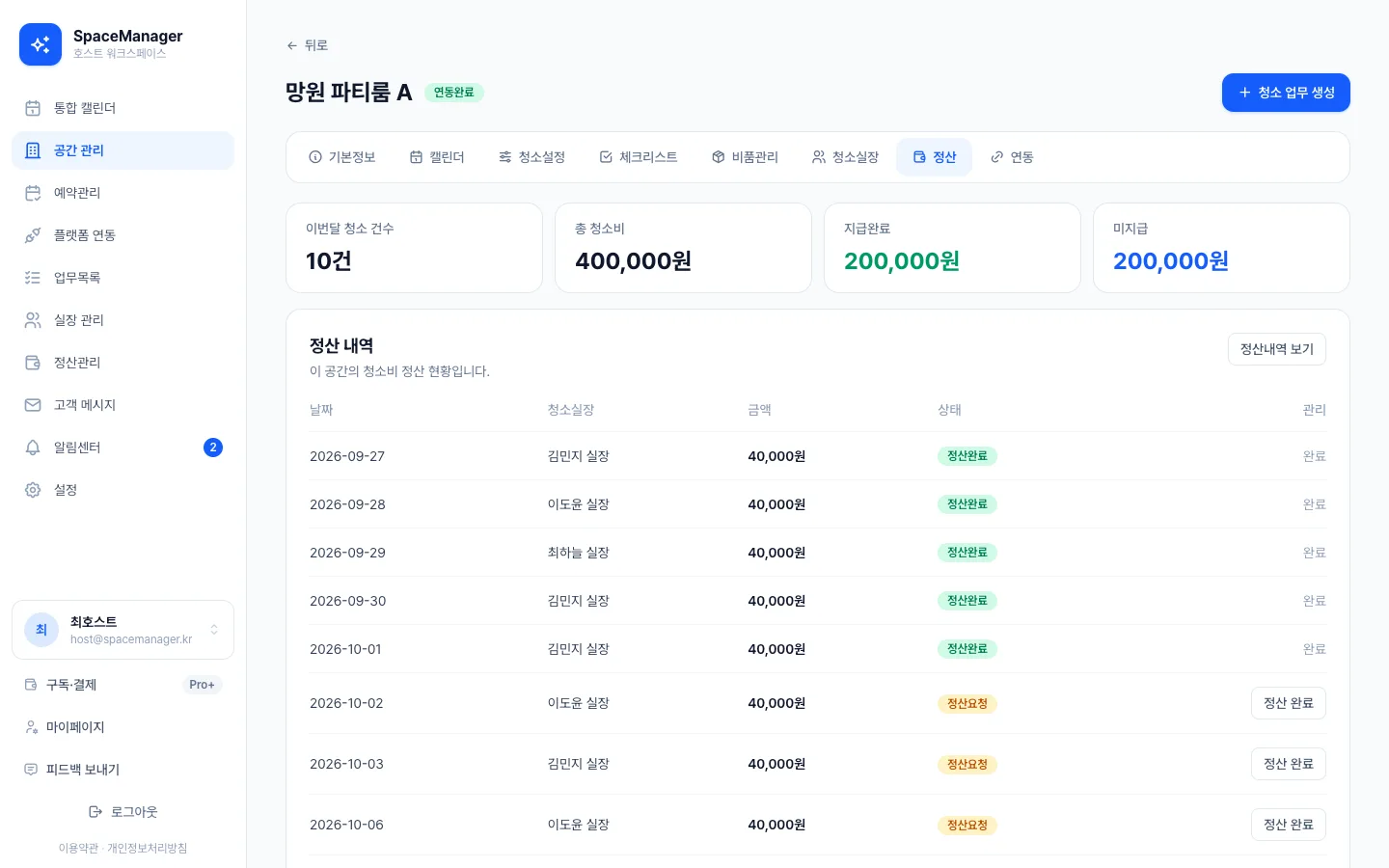1389x868 pixels.
Task: Select the 정산 tab
Action: [x=935, y=157]
